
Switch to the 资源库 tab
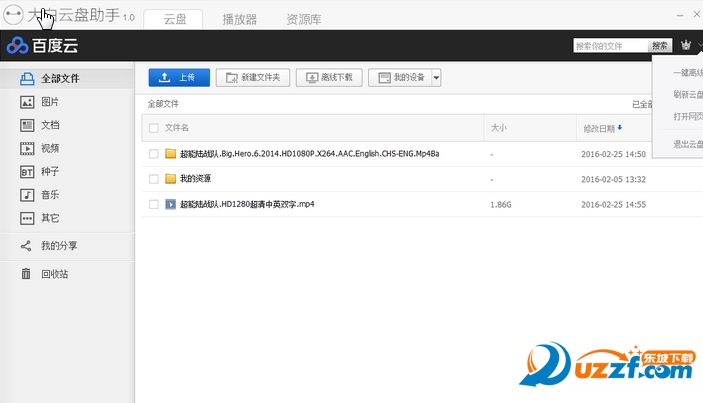304,19
